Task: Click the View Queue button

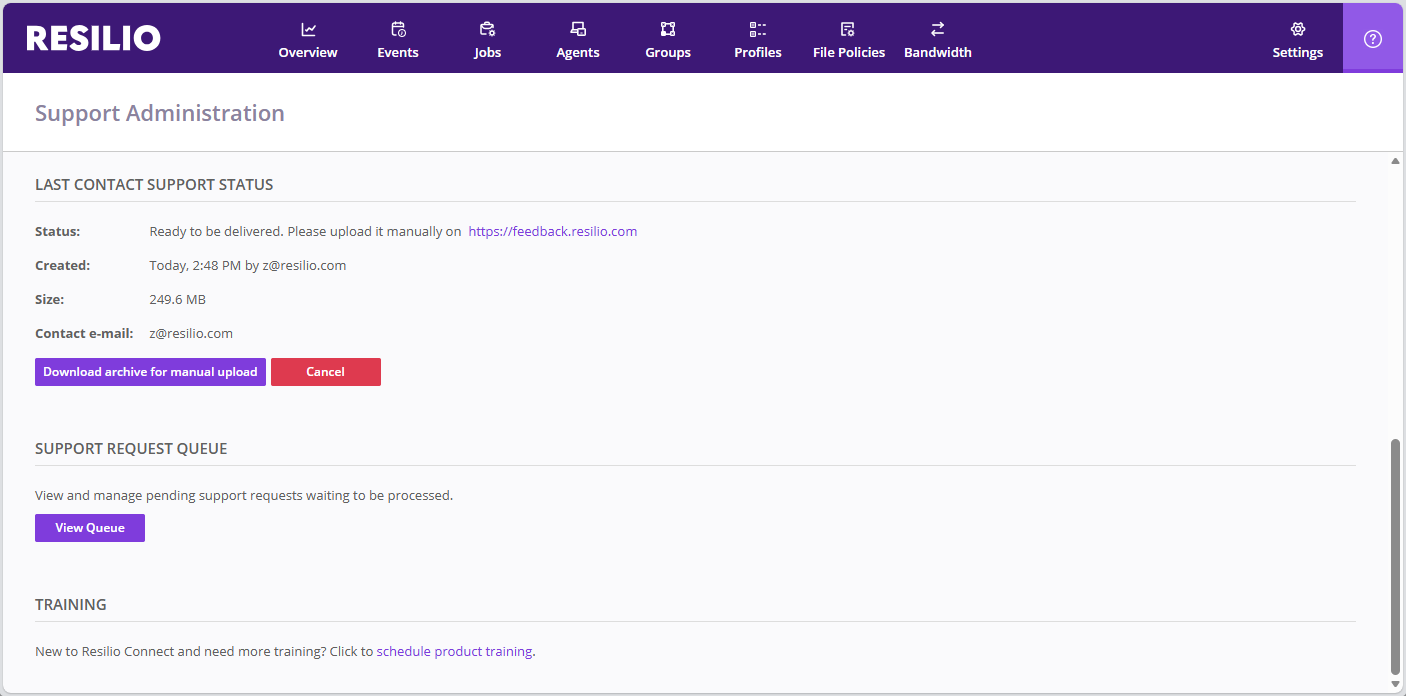Action: [x=90, y=528]
